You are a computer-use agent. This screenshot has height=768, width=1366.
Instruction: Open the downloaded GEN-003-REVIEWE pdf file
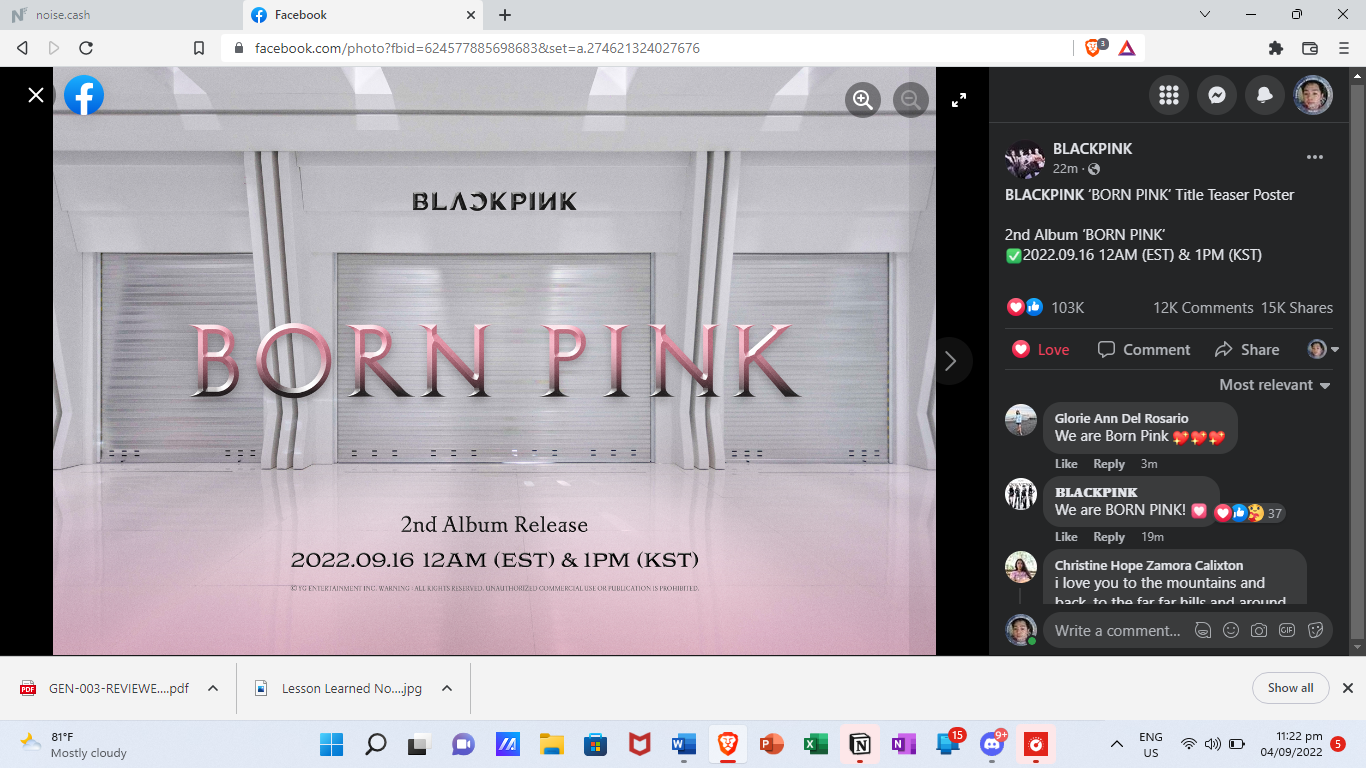(105, 688)
